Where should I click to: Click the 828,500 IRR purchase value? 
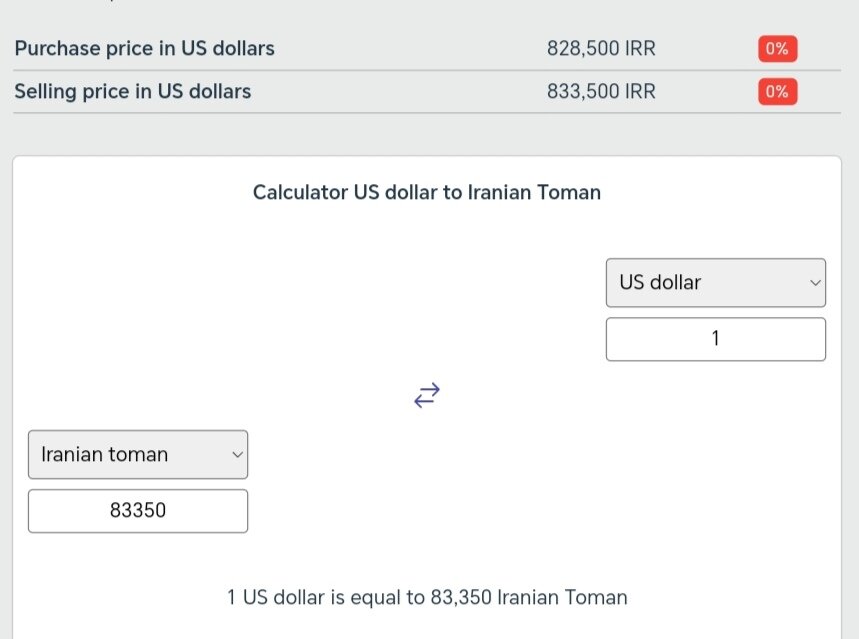coord(601,49)
